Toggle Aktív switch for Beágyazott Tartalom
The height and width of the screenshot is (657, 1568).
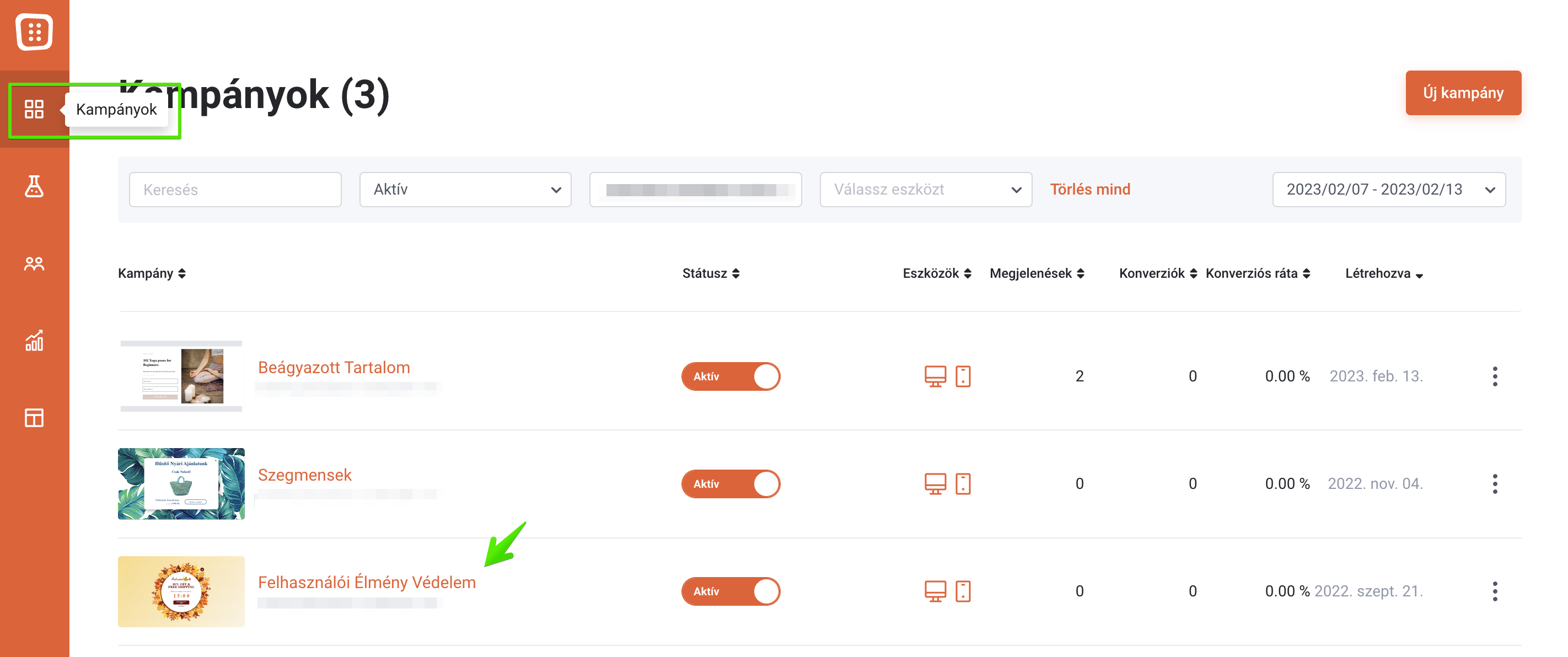(x=731, y=376)
